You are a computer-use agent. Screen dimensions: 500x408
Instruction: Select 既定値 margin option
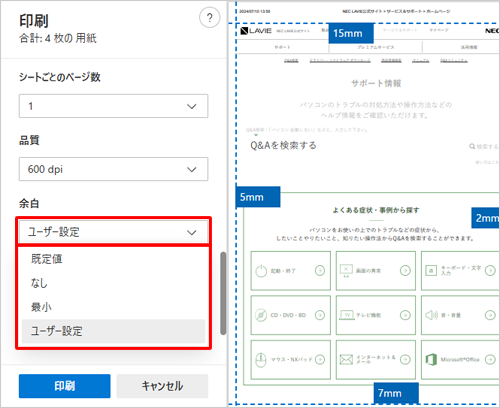click(x=113, y=259)
